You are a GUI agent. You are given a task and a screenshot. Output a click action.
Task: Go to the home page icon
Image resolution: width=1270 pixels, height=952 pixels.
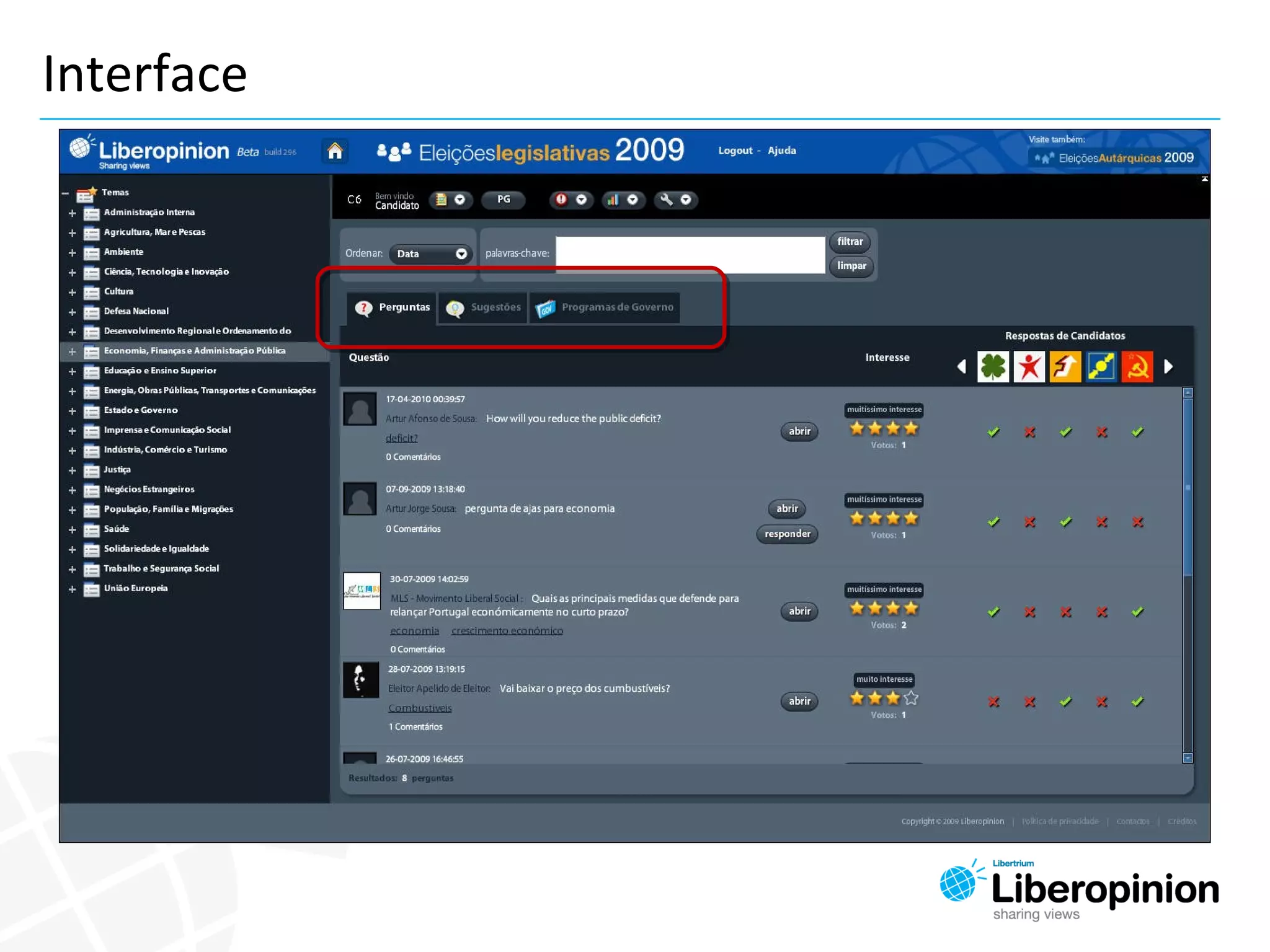(335, 151)
